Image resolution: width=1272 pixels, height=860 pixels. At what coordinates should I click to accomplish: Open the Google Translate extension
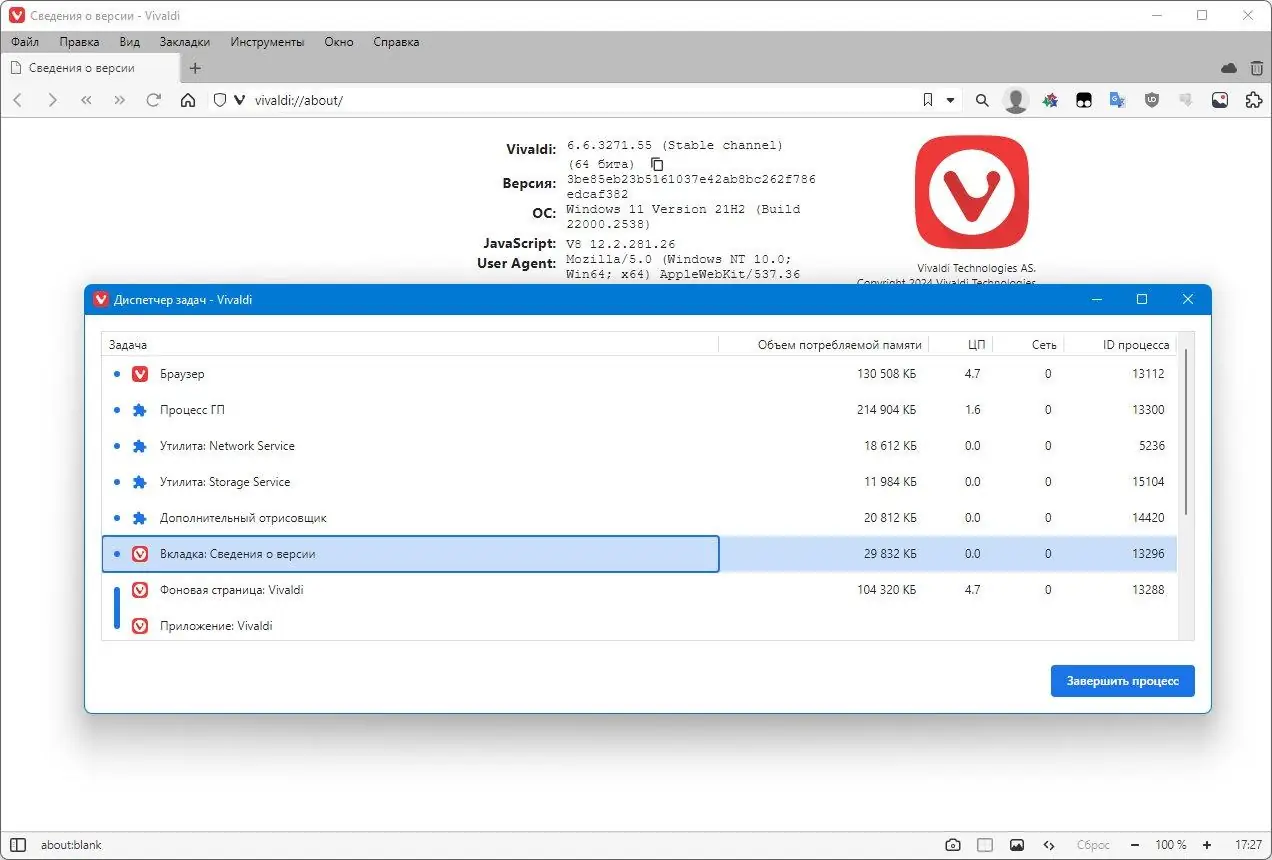[1118, 100]
